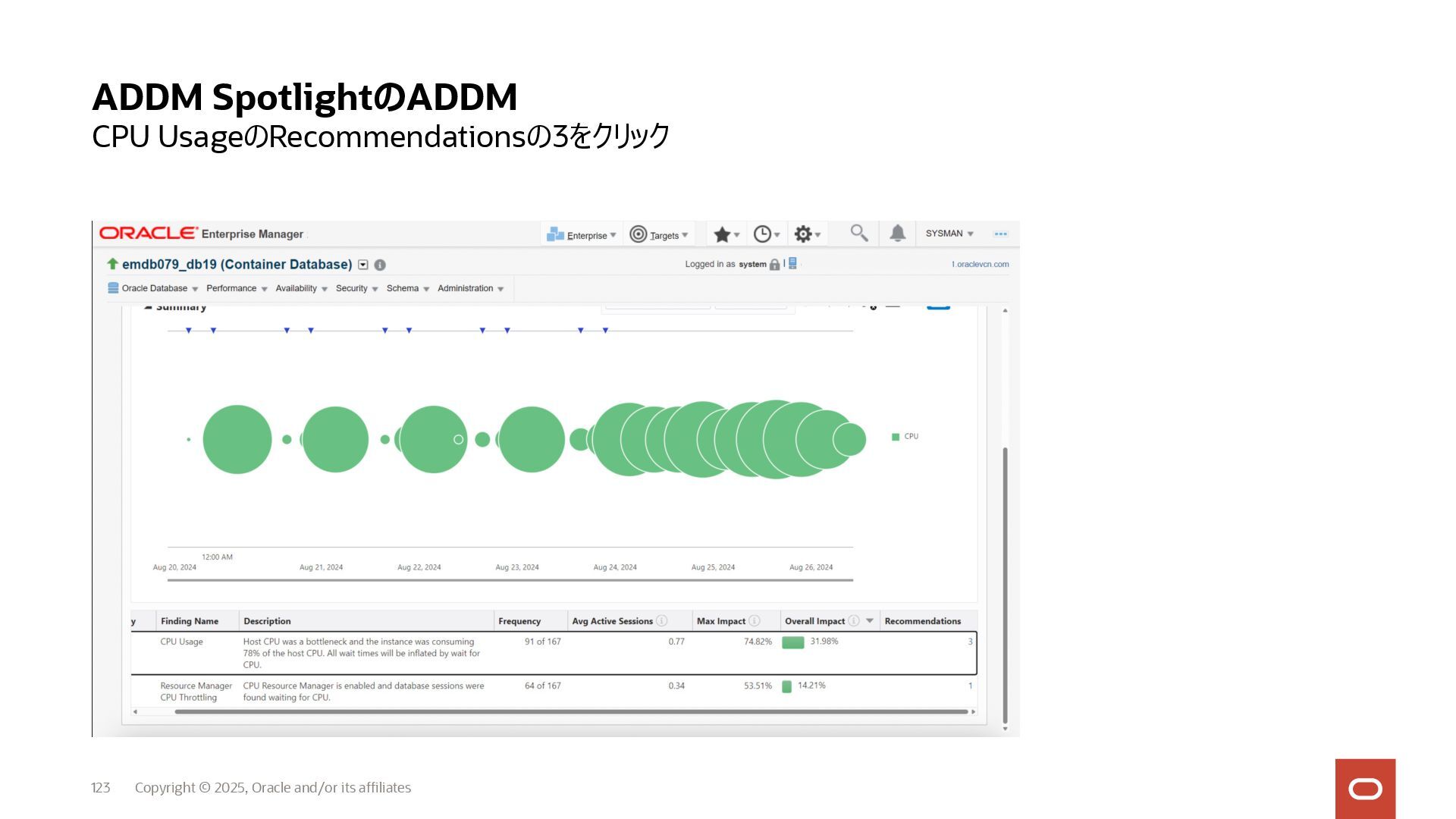Click the red Oracle logo on slide
The image size is (1456, 819).
pyautogui.click(x=1365, y=789)
